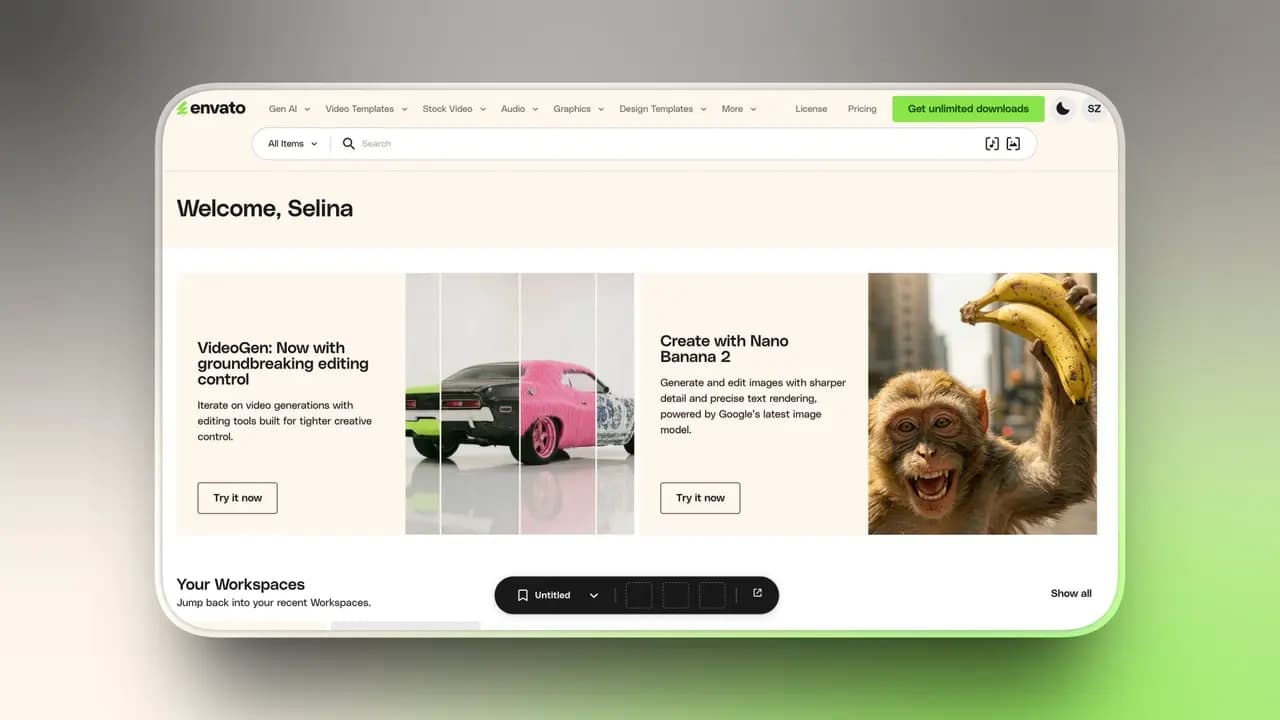This screenshot has height=720, width=1280.
Task: Click Show all workspaces link
Action: pos(1070,593)
